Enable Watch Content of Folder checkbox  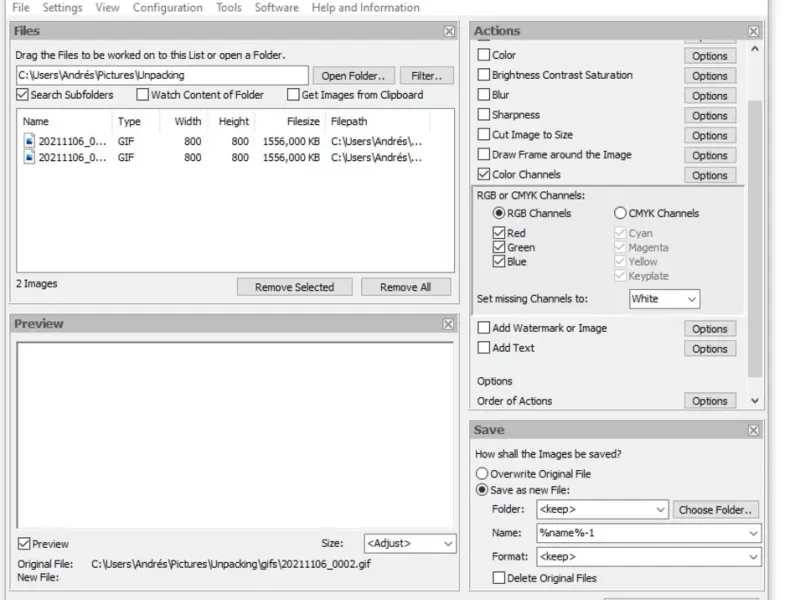click(x=143, y=95)
